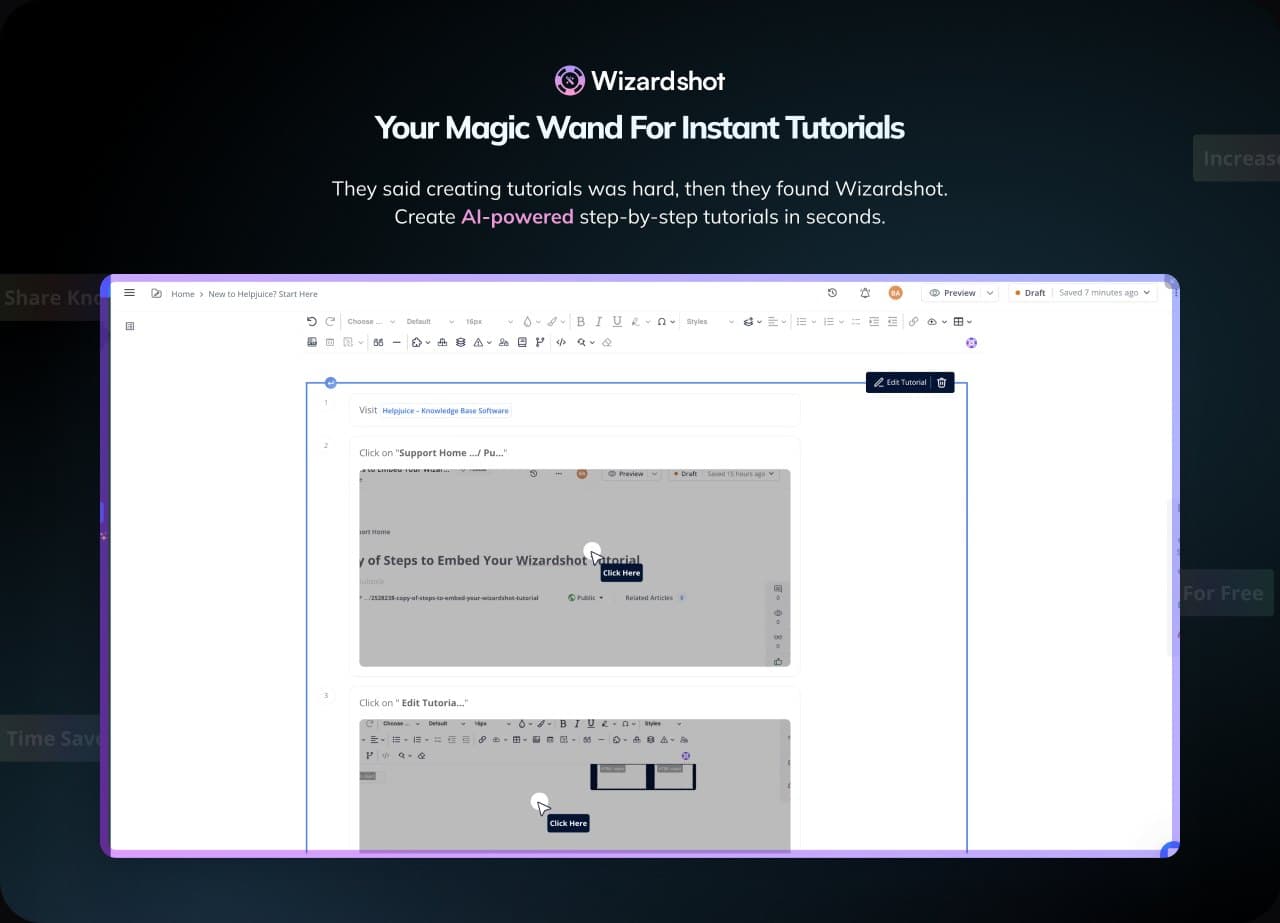This screenshot has width=1280, height=923.
Task: Click the cloud upload dropdown icon
Action: pyautogui.click(x=936, y=322)
